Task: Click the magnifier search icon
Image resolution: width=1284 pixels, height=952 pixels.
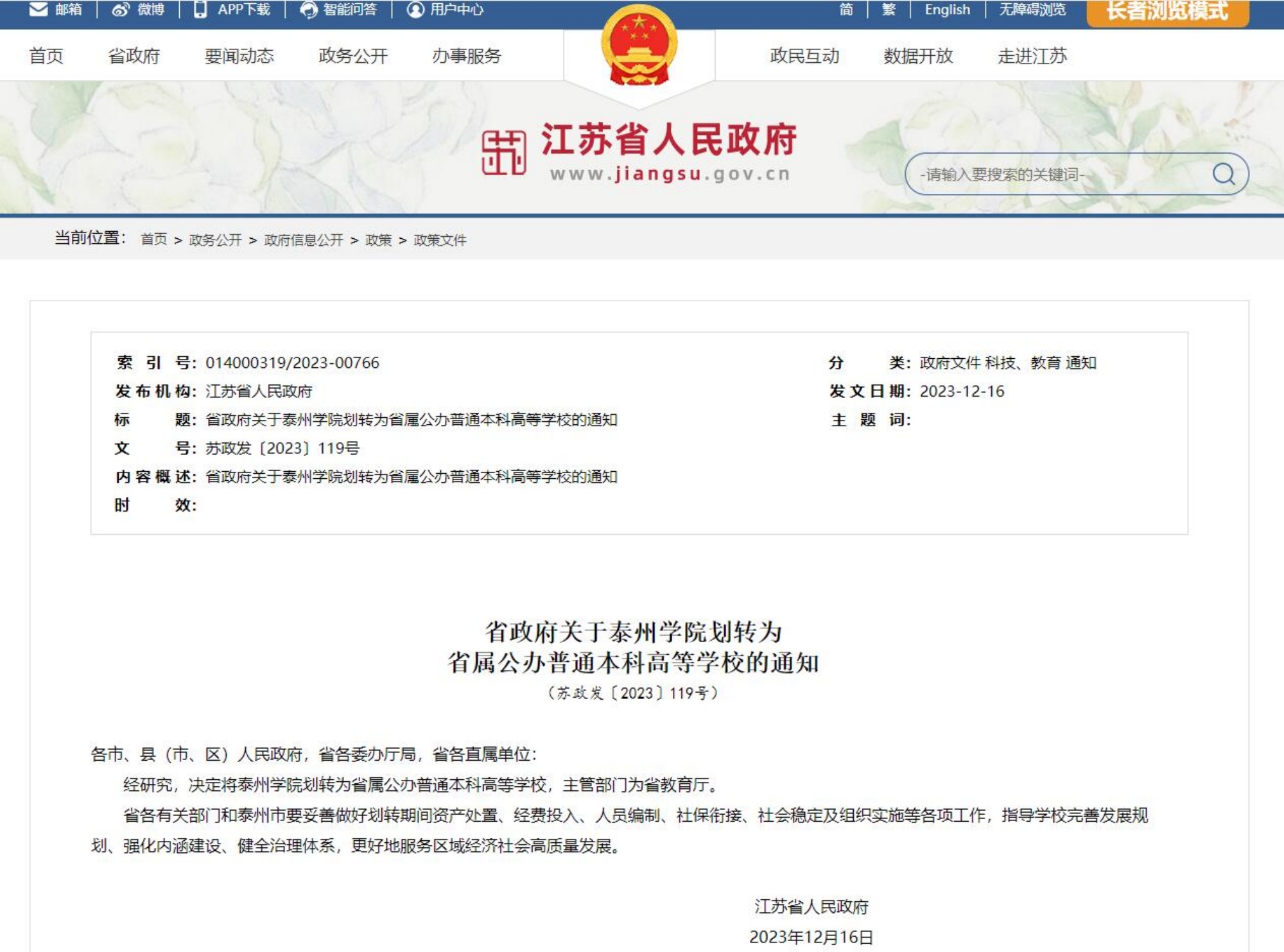Action: [1223, 174]
